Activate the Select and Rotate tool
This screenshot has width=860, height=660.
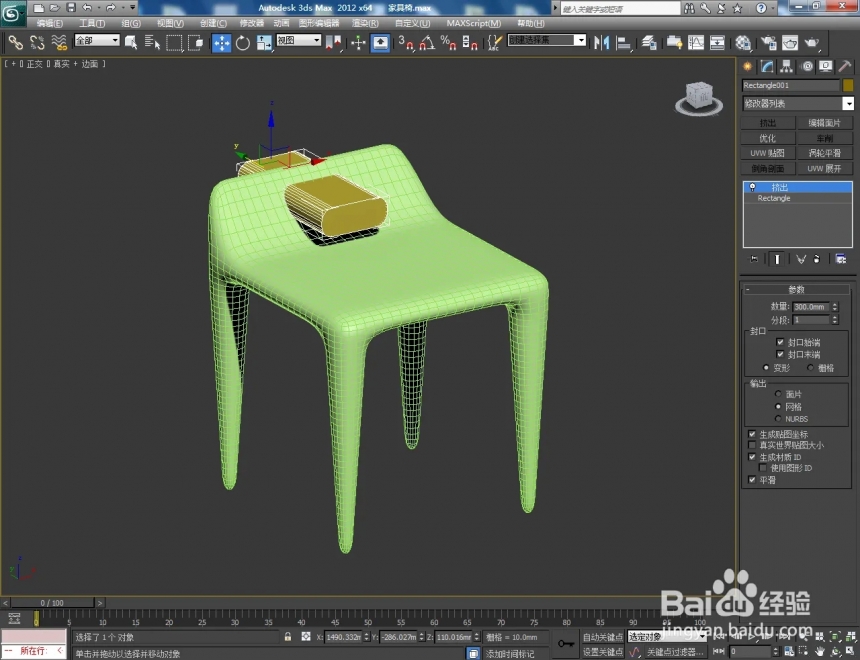(242, 42)
